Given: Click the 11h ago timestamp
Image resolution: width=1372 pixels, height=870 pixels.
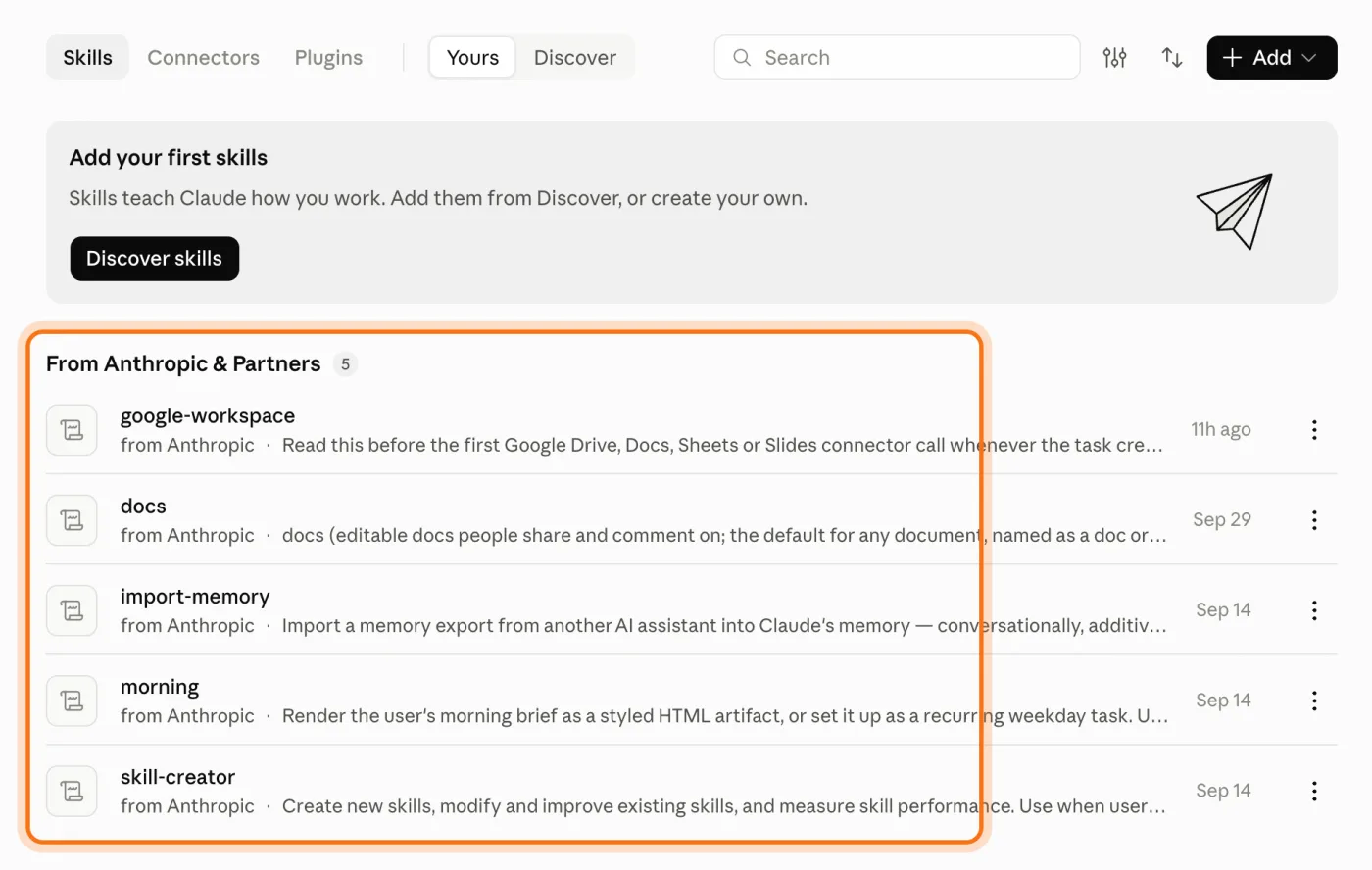Looking at the screenshot, I should tap(1221, 429).
